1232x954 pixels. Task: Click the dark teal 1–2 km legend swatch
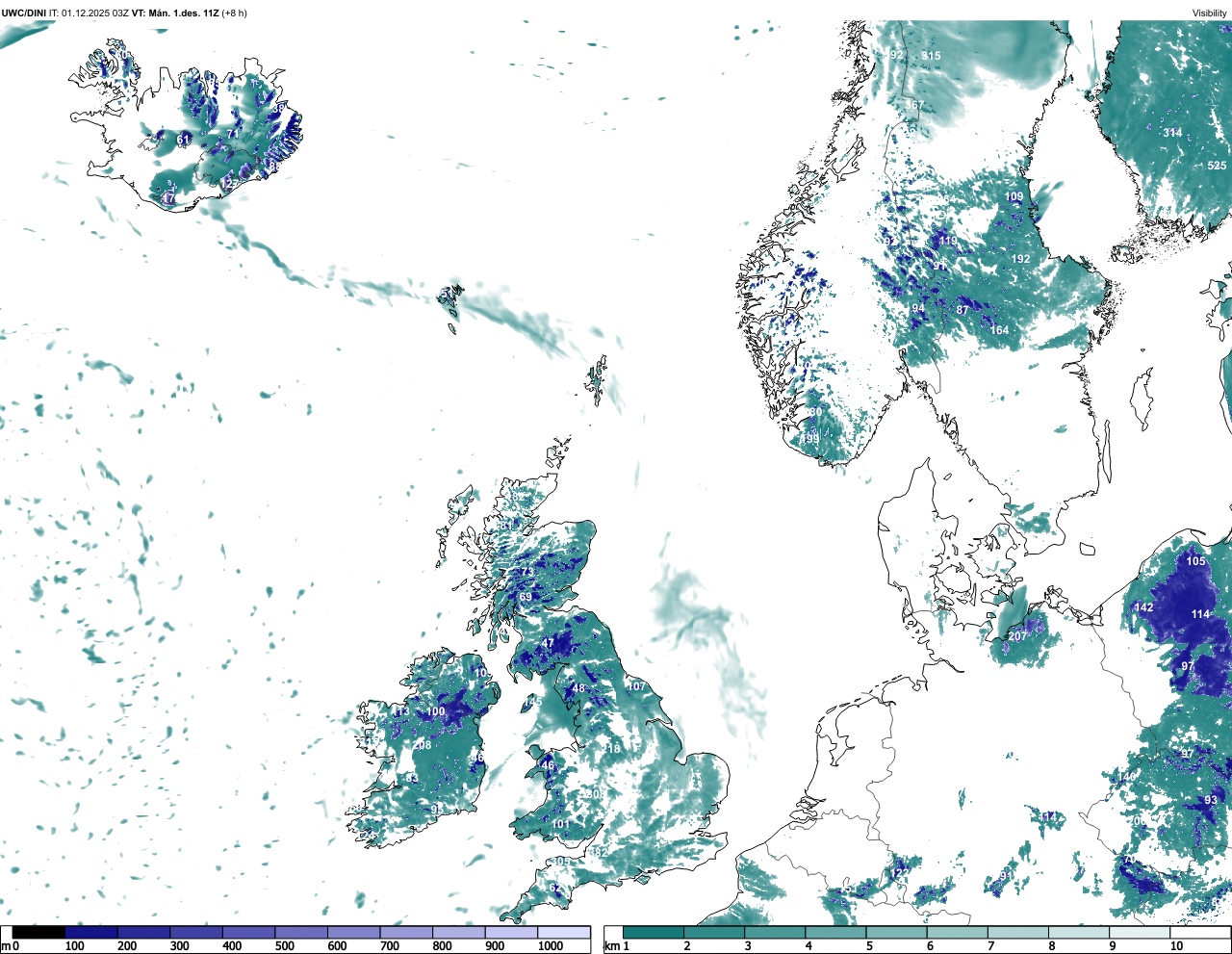(654, 933)
